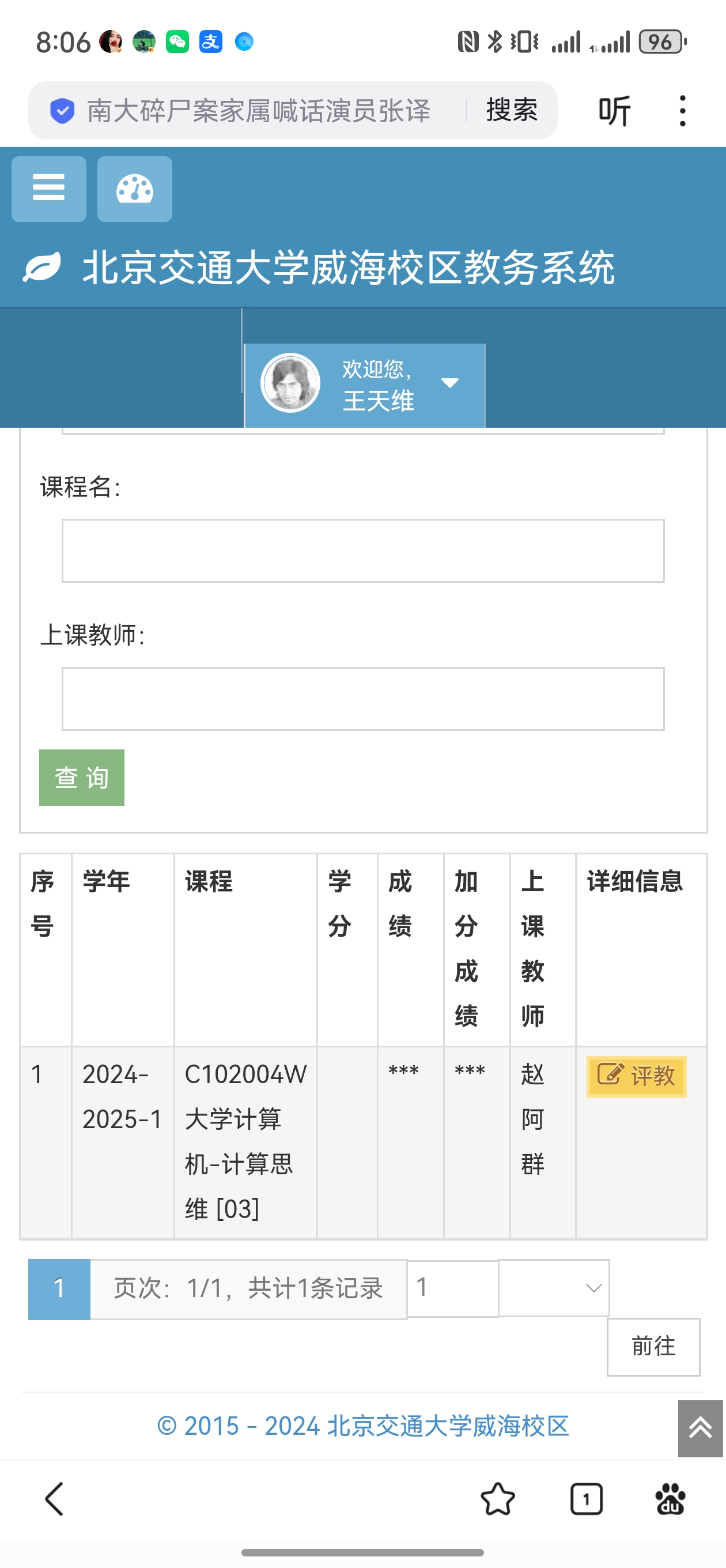
Task: Tap the blue circular app notification icon
Action: click(x=244, y=42)
